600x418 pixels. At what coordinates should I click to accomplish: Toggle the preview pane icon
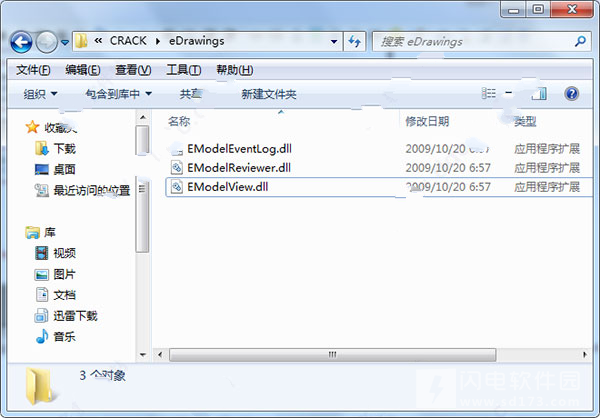point(539,93)
